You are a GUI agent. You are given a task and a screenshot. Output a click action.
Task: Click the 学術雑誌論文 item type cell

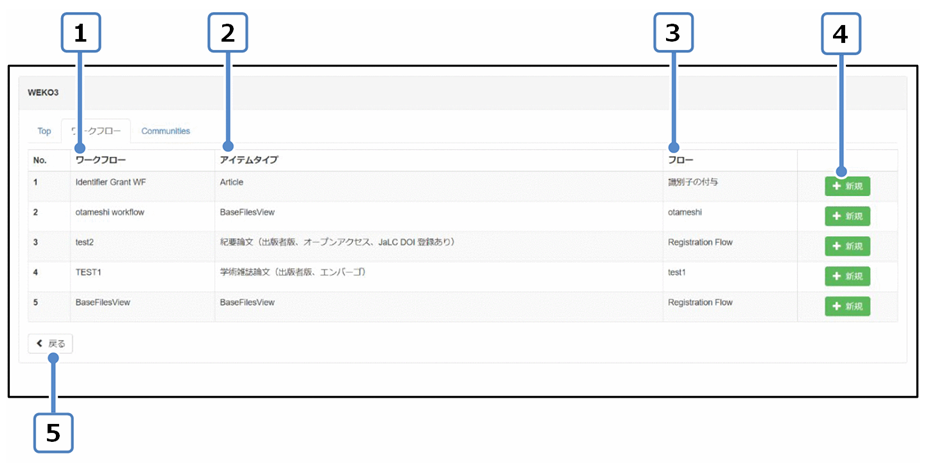click(294, 272)
